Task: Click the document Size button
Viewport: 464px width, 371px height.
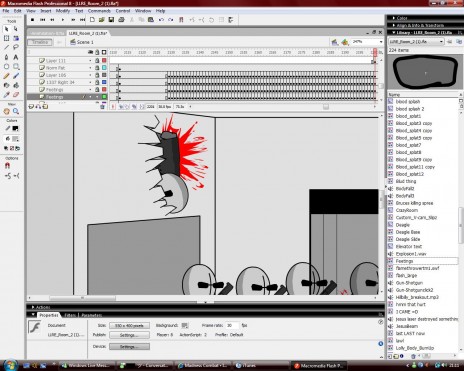Action: point(129,325)
